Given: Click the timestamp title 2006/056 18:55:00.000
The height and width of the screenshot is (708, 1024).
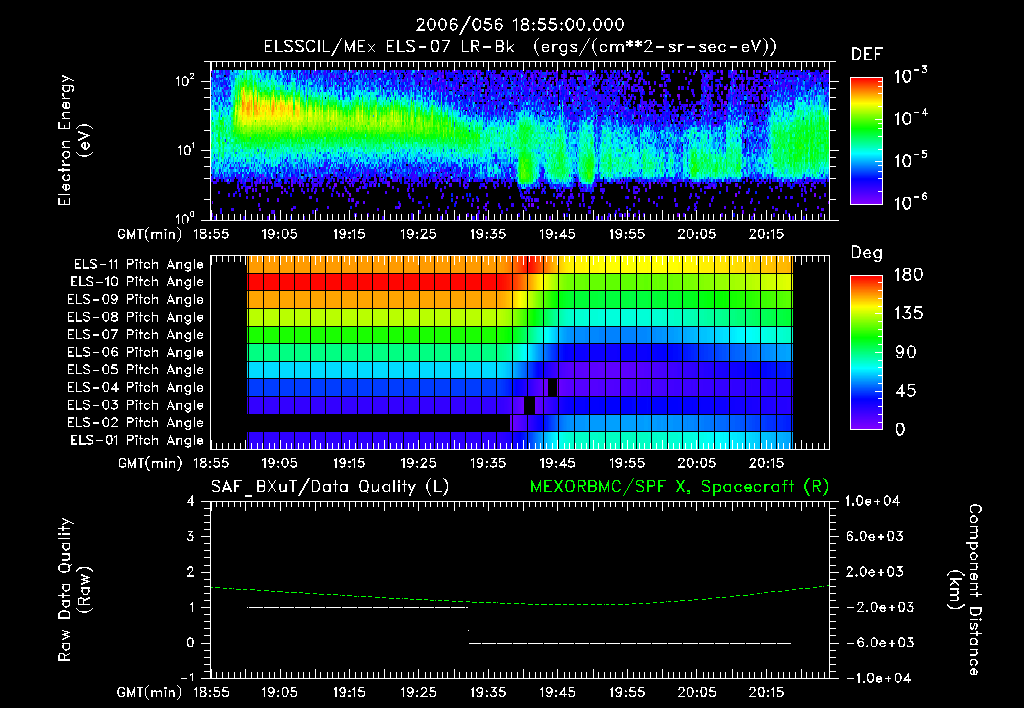Looking at the screenshot, I should [x=520, y=25].
